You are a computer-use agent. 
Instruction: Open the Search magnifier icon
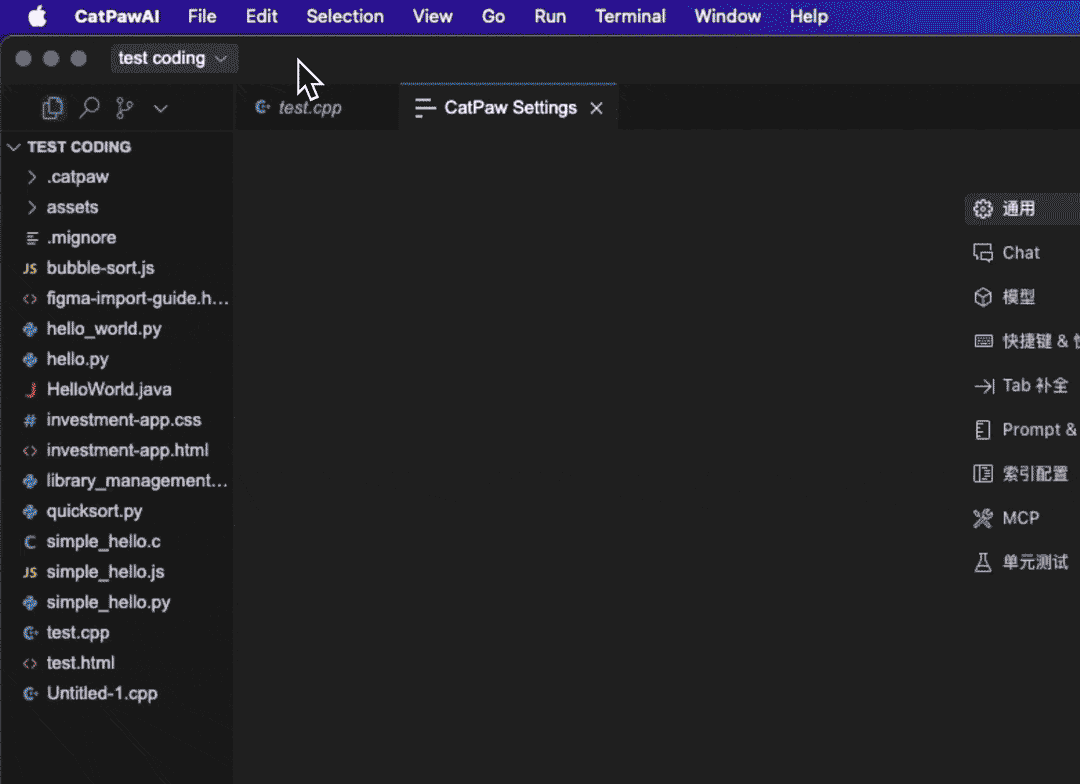(x=89, y=108)
